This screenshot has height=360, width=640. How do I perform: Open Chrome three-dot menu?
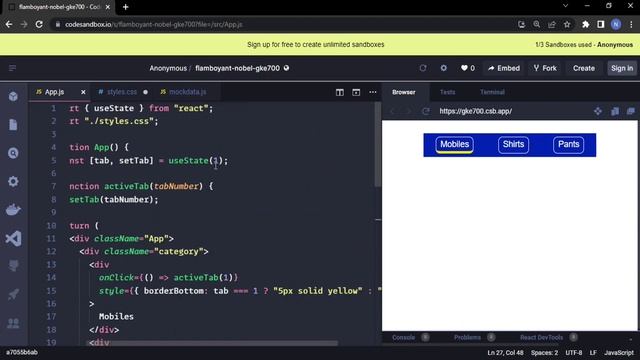[631, 24]
